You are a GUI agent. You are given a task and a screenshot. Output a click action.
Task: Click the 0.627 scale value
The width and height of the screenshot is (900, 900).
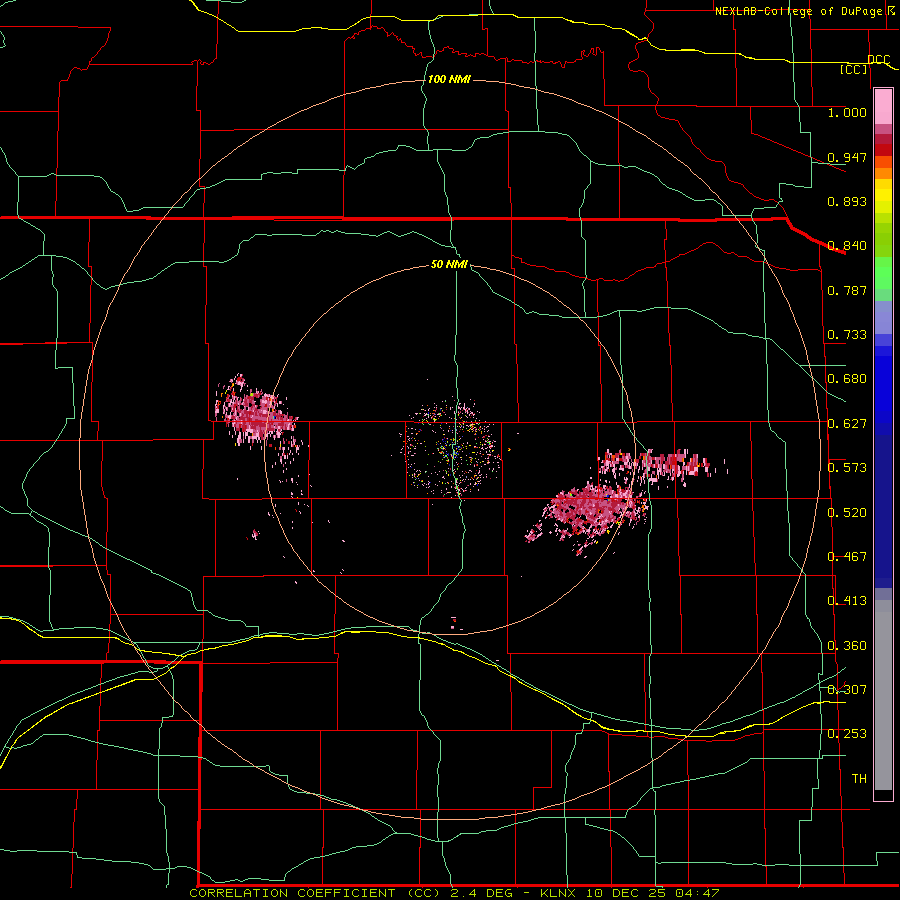pos(847,424)
